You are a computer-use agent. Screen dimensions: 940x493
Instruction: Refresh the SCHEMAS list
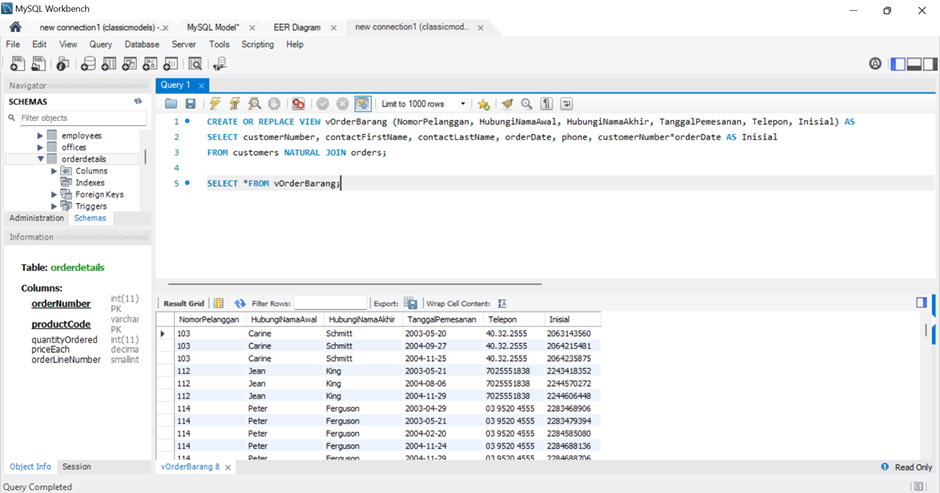(138, 101)
